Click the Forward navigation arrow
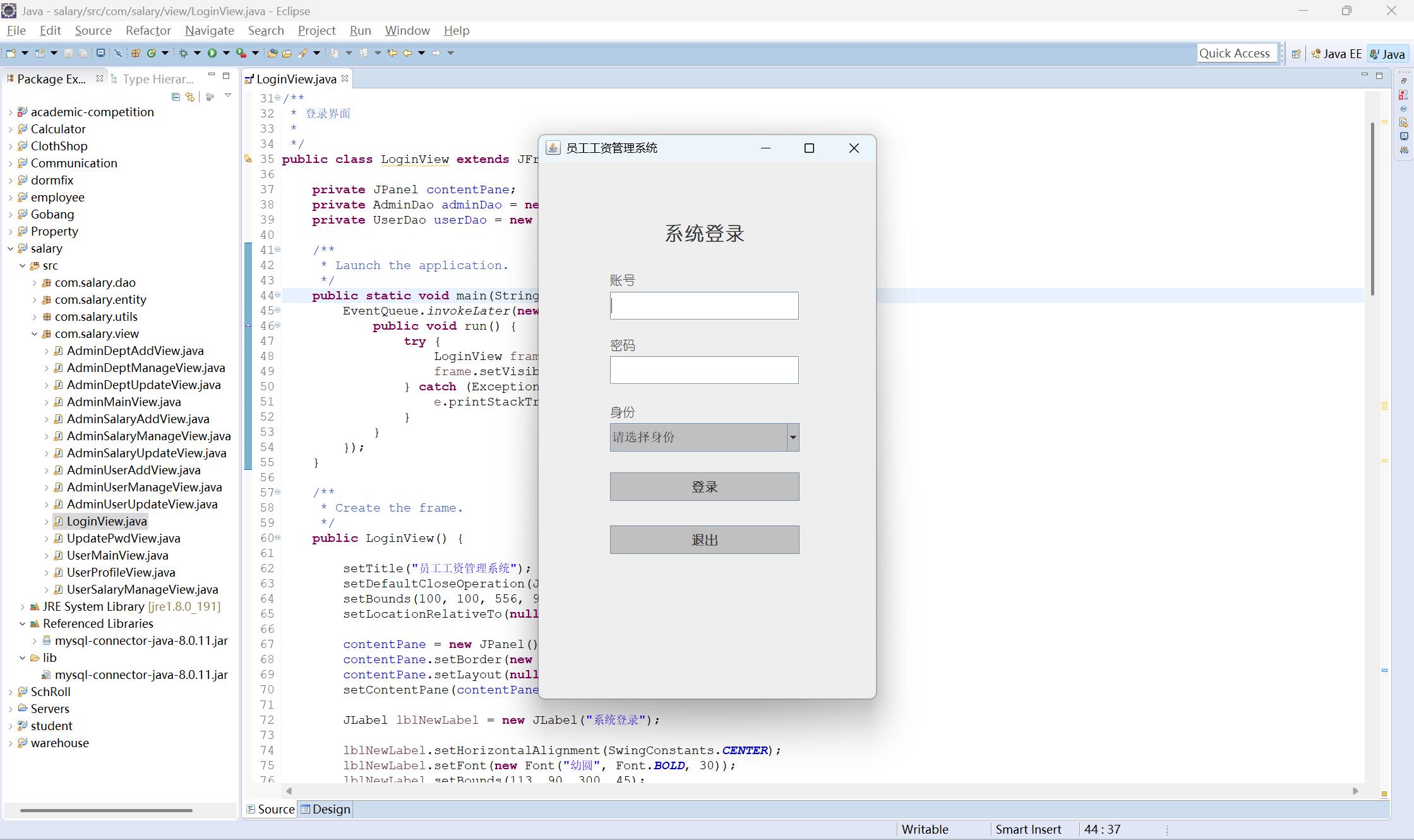1414x840 pixels. coord(436,53)
